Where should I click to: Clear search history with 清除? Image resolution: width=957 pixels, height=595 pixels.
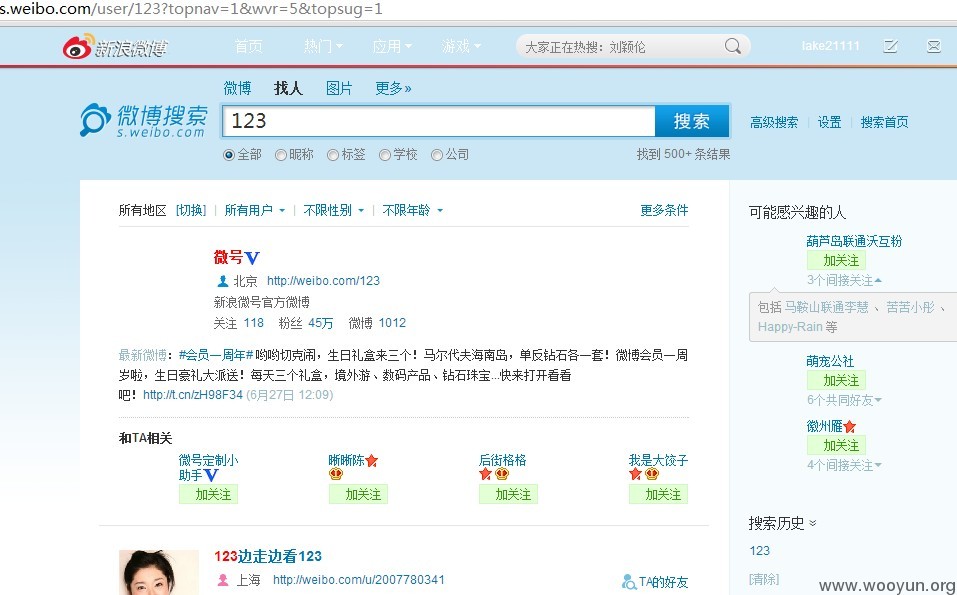tap(764, 579)
